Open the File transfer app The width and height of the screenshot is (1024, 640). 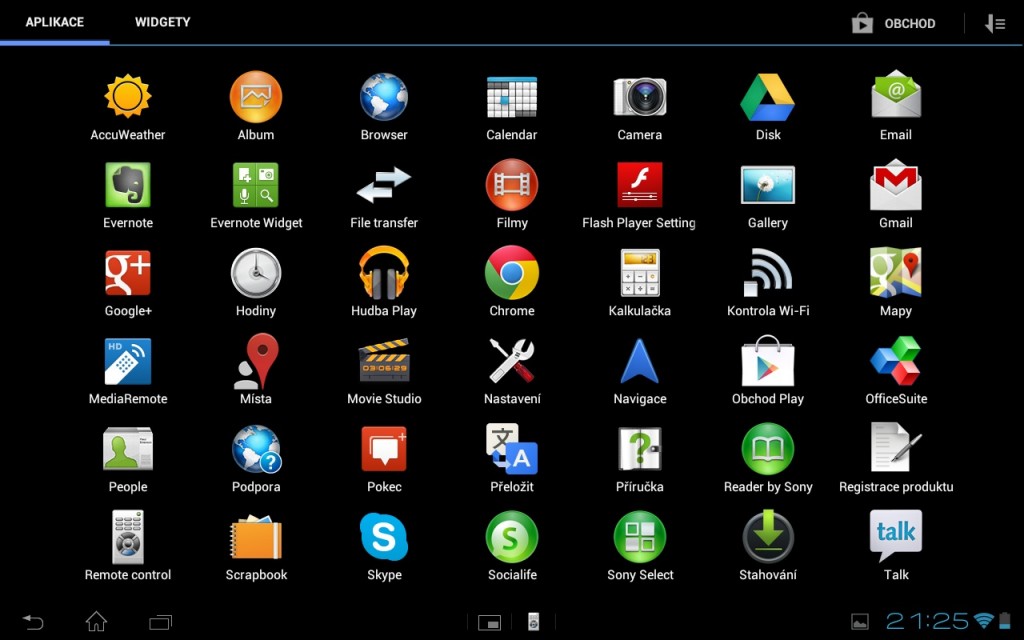click(x=384, y=185)
